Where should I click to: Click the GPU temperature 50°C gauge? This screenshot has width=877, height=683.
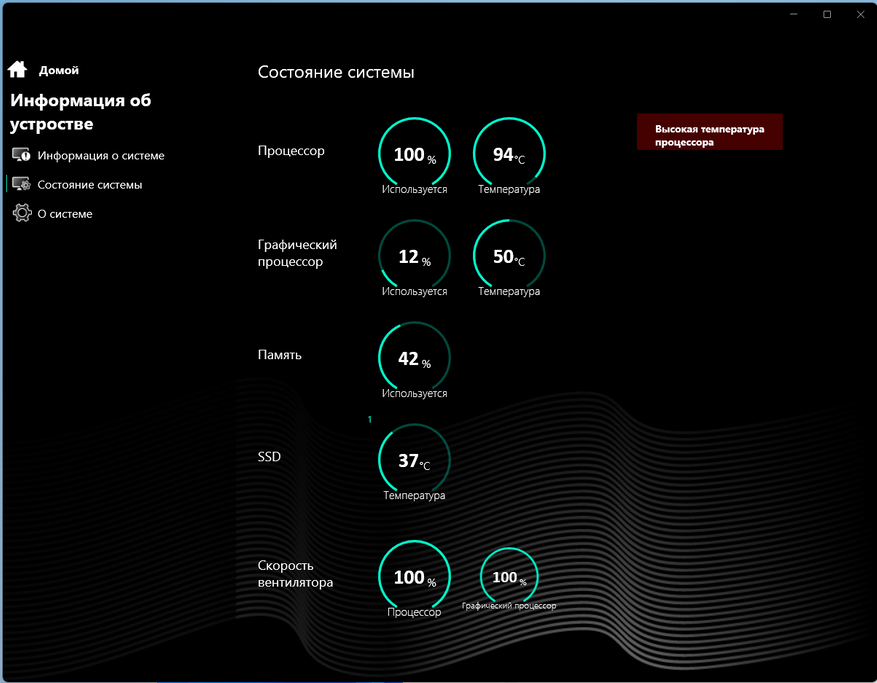pos(509,255)
